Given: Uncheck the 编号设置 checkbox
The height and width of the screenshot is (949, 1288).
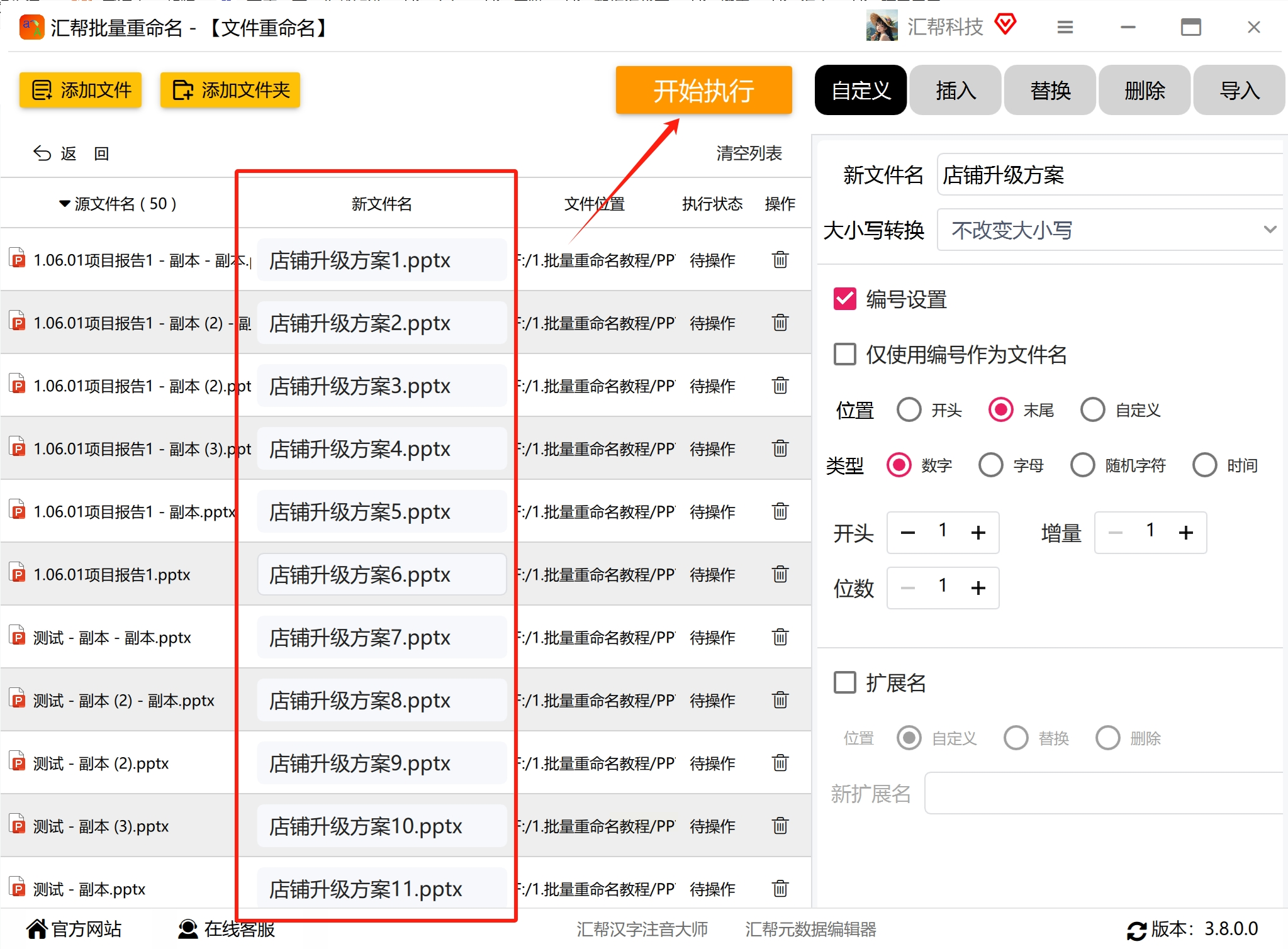Looking at the screenshot, I should (x=844, y=299).
